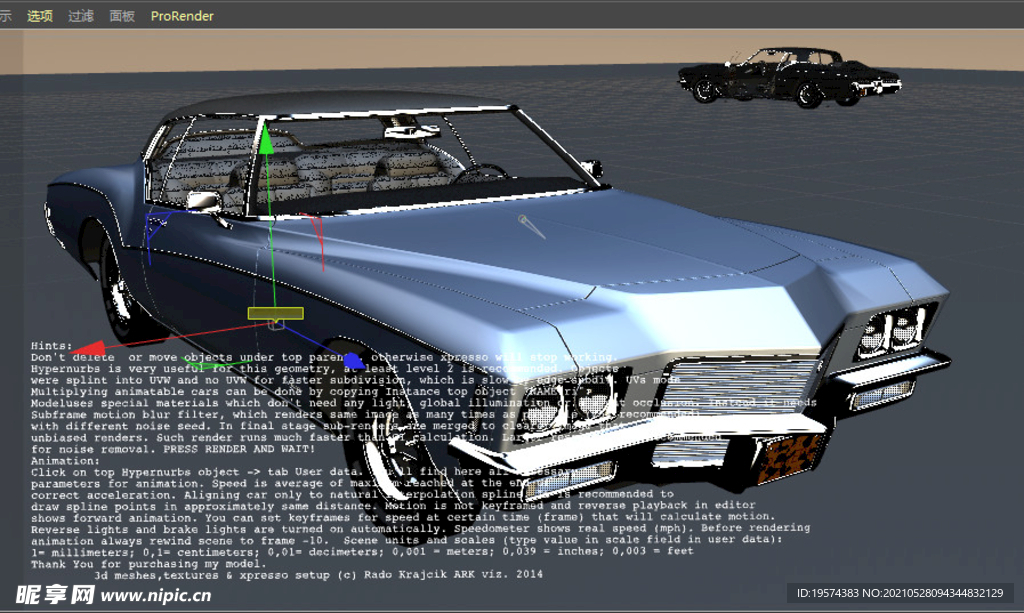Click the www.nipic.cn watermark link
The width and height of the screenshot is (1024, 613).
tap(155, 595)
